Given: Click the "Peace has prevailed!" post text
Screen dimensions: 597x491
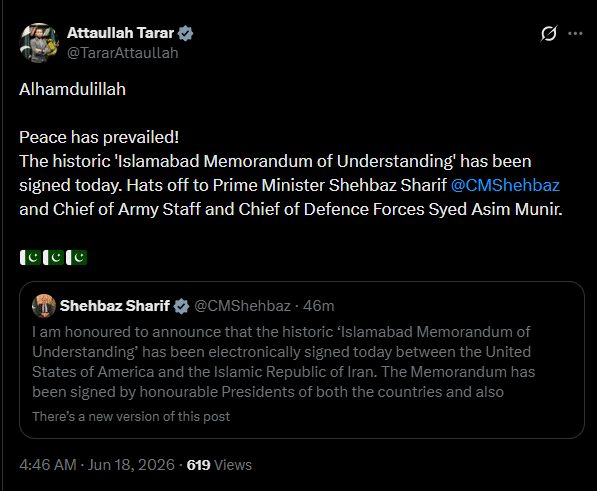Looking at the screenshot, I should coord(99,137).
